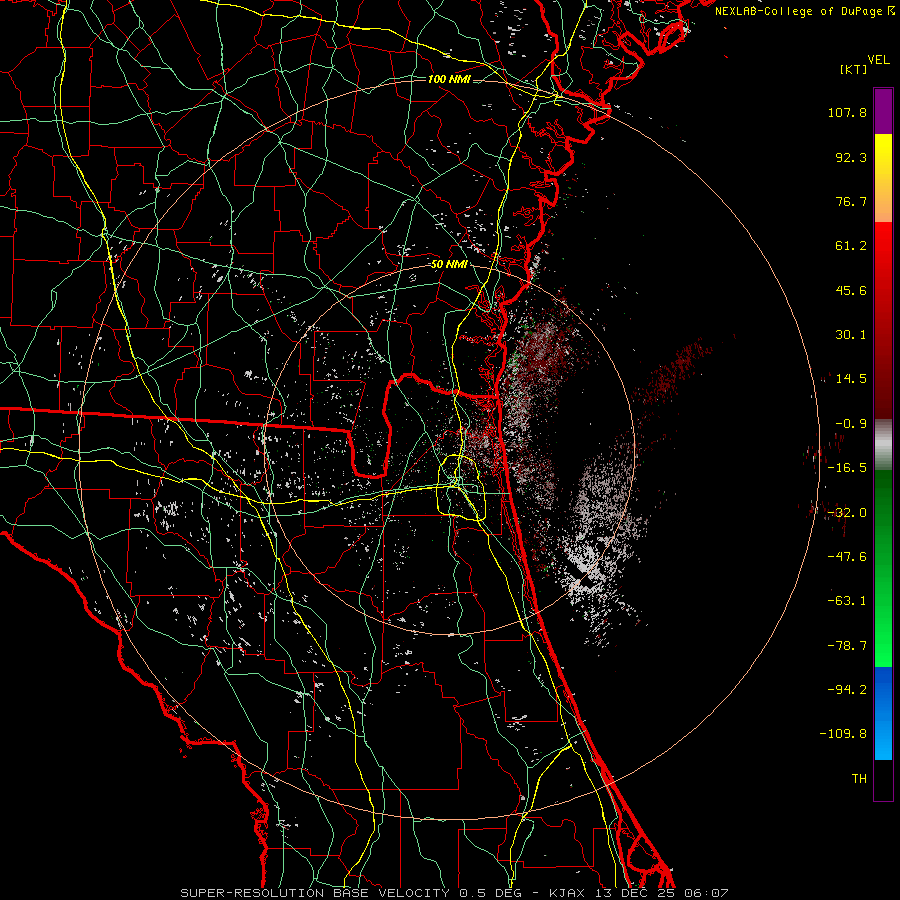Click the Super-Resolution Base Velocity caption
Image resolution: width=900 pixels, height=900 pixels.
455,893
